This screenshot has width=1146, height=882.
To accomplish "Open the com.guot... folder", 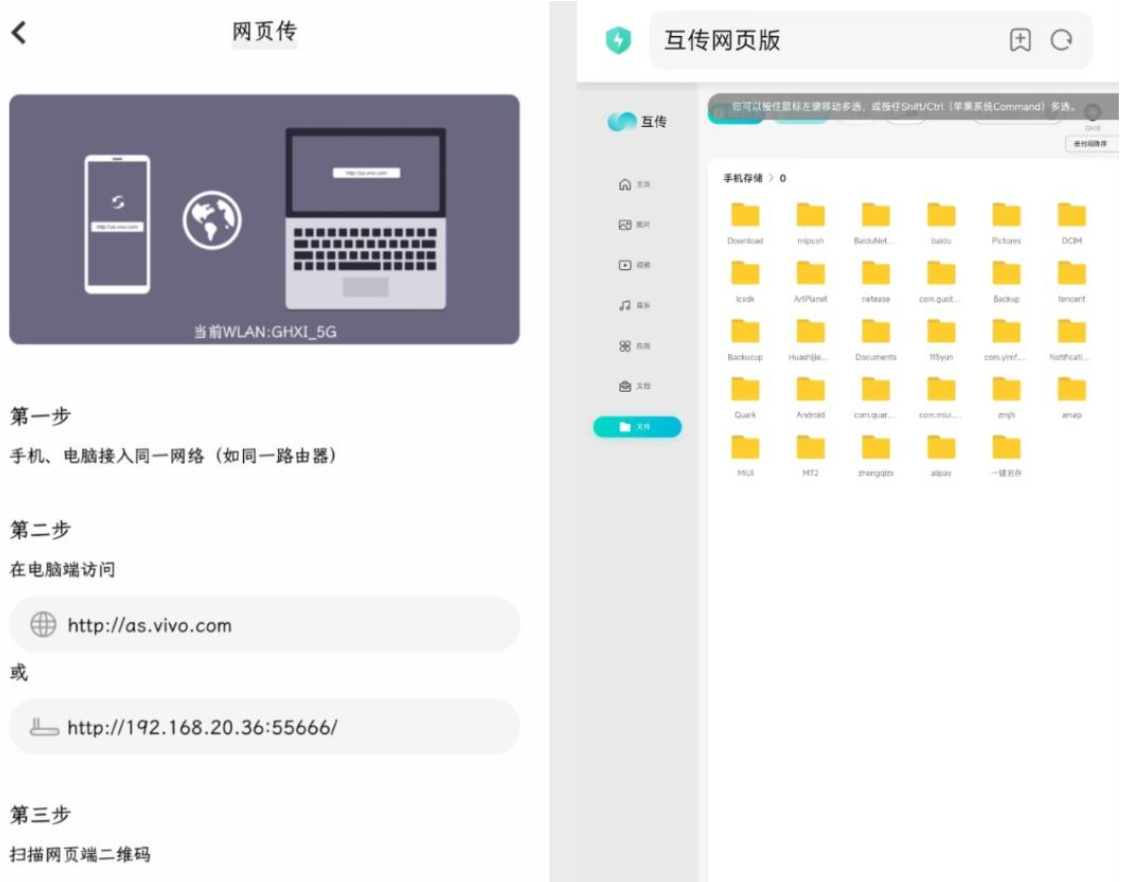I will (x=941, y=281).
